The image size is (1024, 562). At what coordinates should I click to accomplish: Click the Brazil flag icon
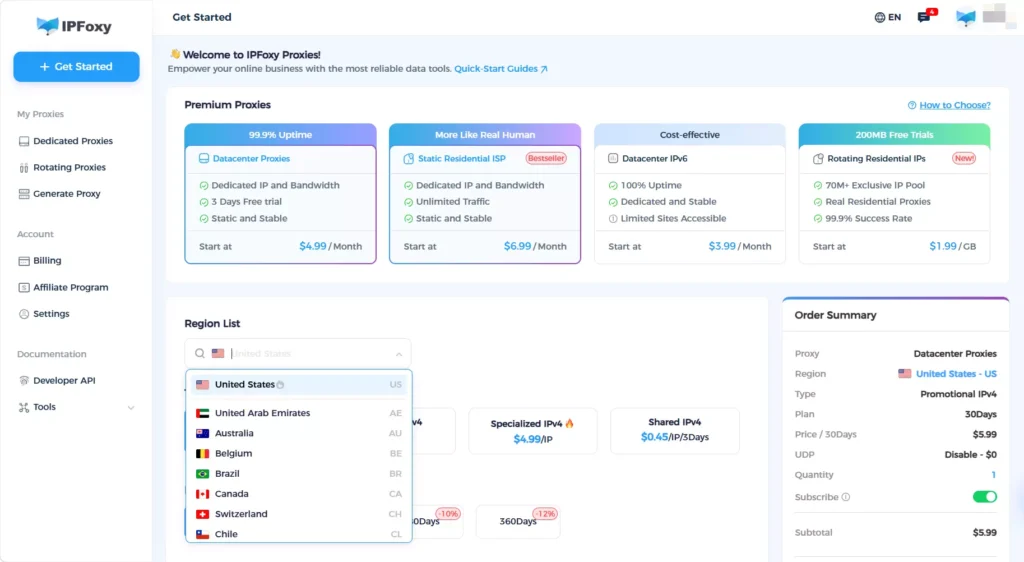coord(202,474)
